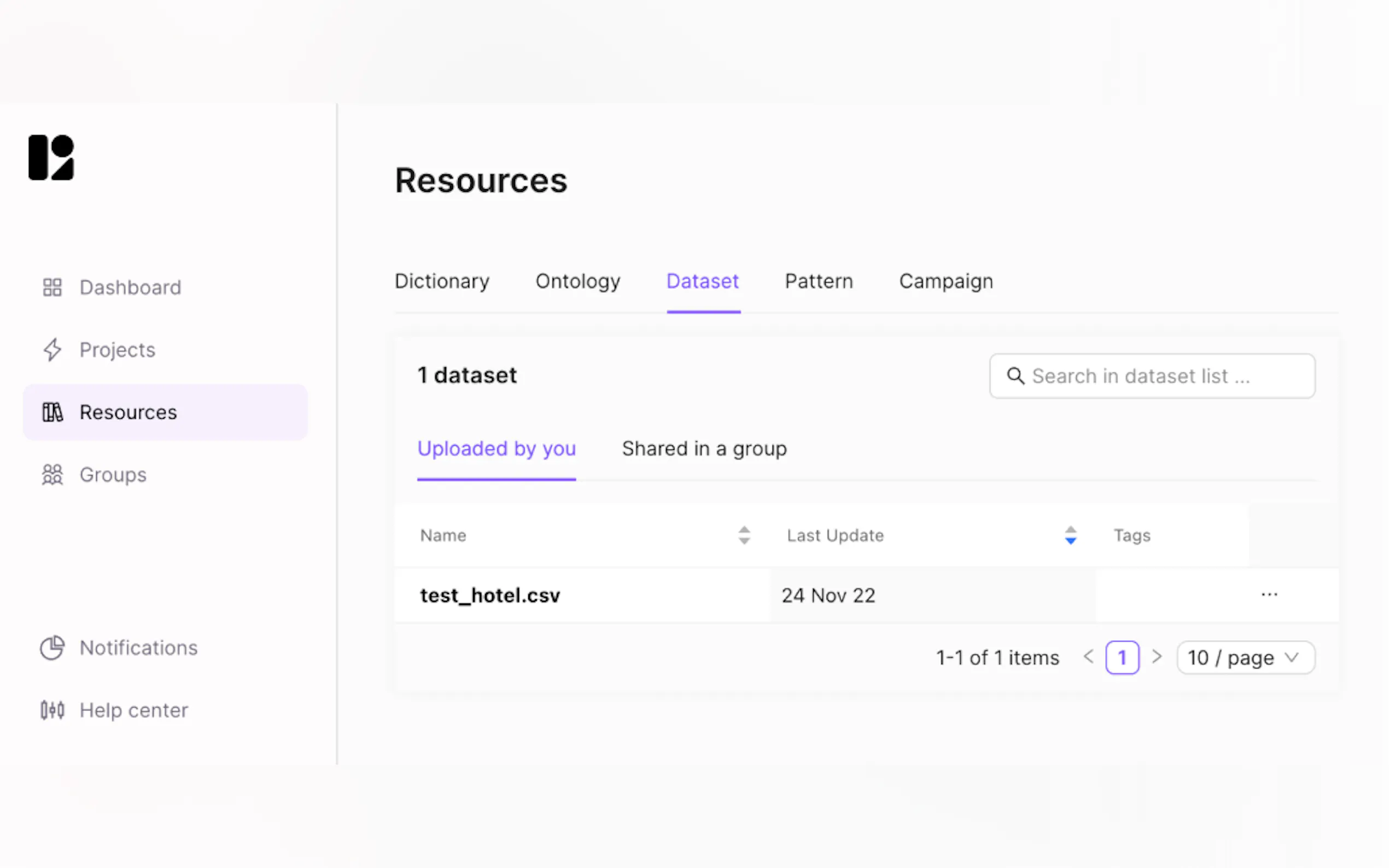Click the magnifier icon in dataset search
Screen dimensions: 1389x868
click(1015, 376)
